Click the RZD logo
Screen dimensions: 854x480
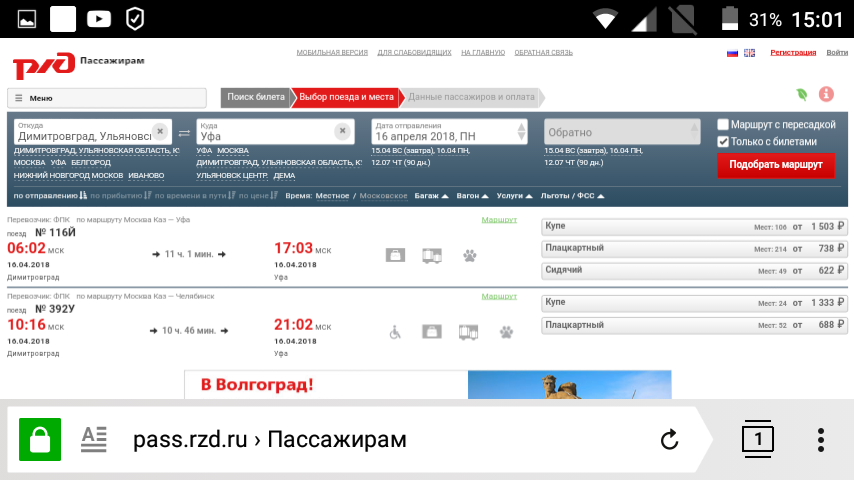(44, 65)
